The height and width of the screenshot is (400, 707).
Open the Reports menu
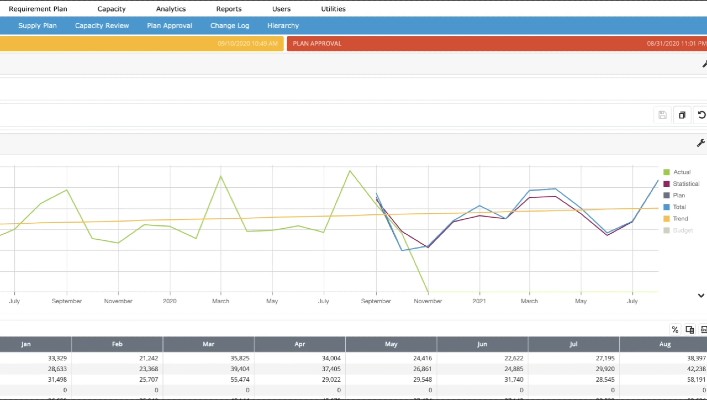pyautogui.click(x=229, y=8)
